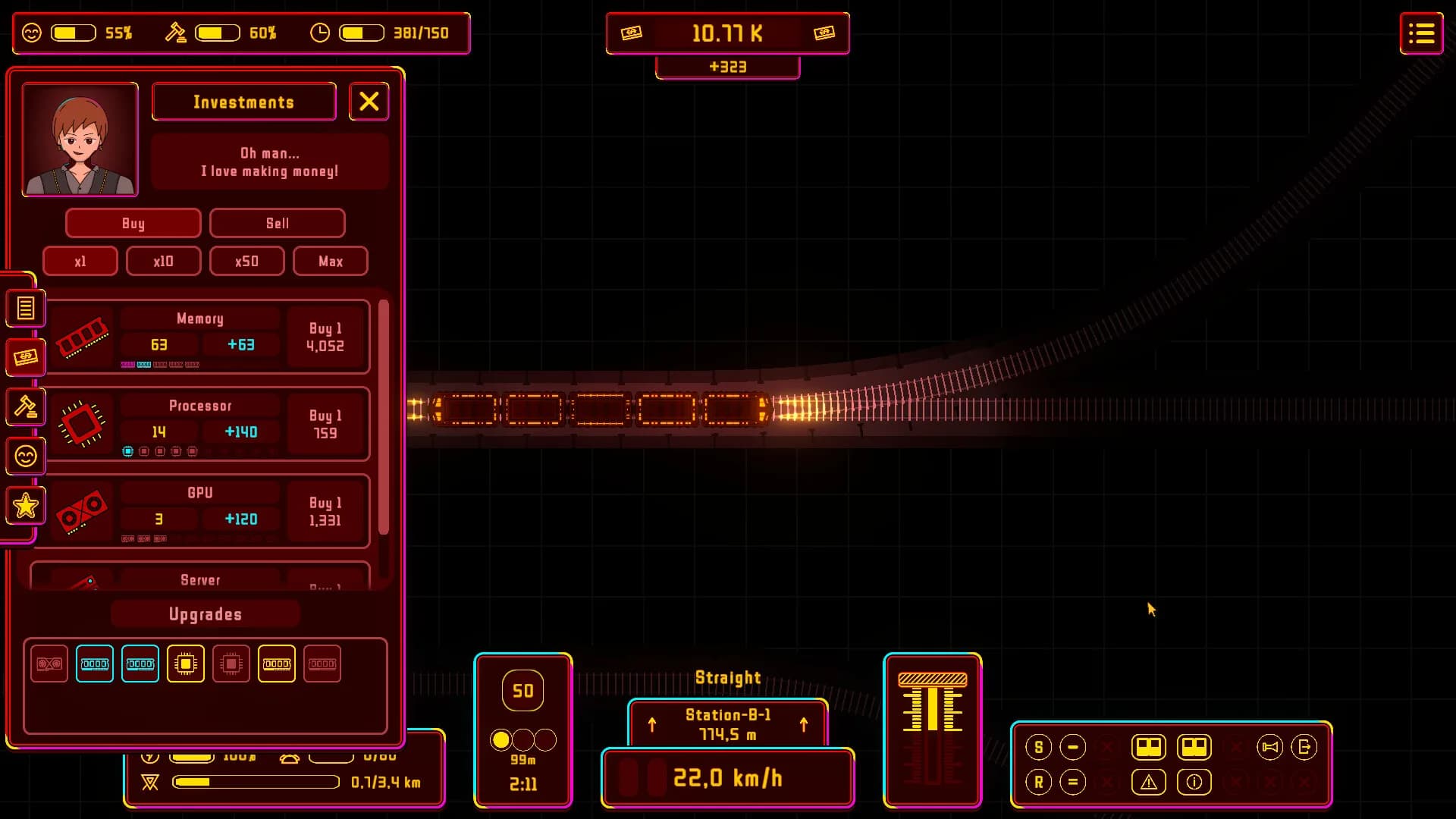Click the S control button

1039,748
